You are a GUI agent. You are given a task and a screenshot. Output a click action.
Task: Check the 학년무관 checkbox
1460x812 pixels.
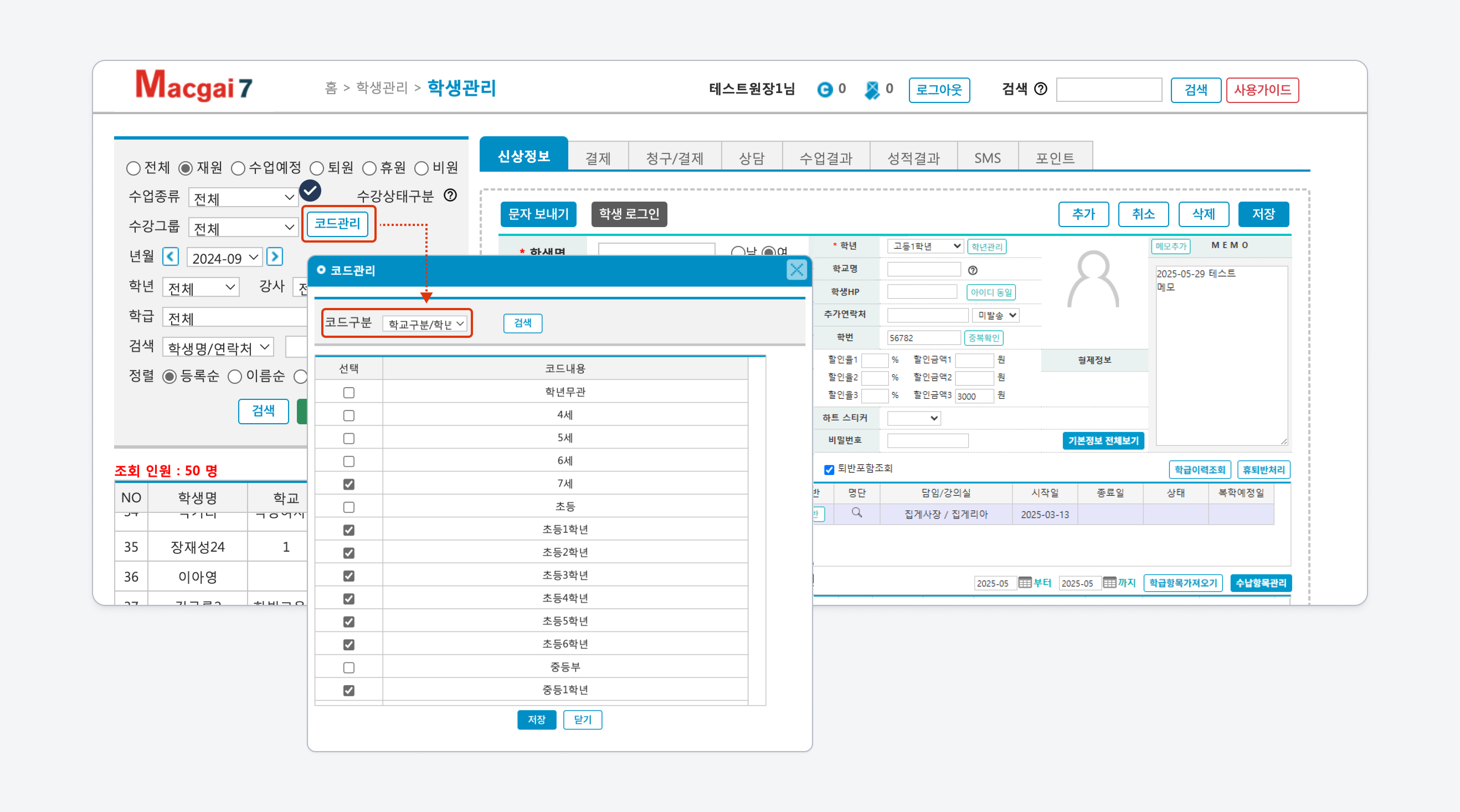click(349, 392)
